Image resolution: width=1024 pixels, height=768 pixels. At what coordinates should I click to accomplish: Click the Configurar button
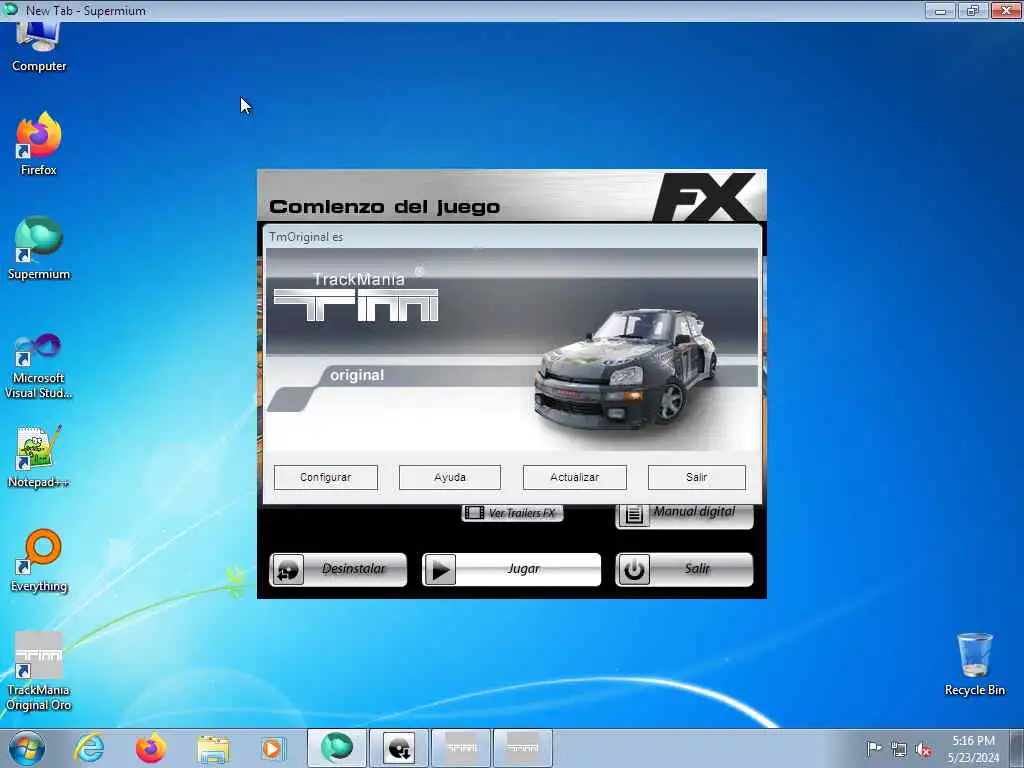coord(326,477)
